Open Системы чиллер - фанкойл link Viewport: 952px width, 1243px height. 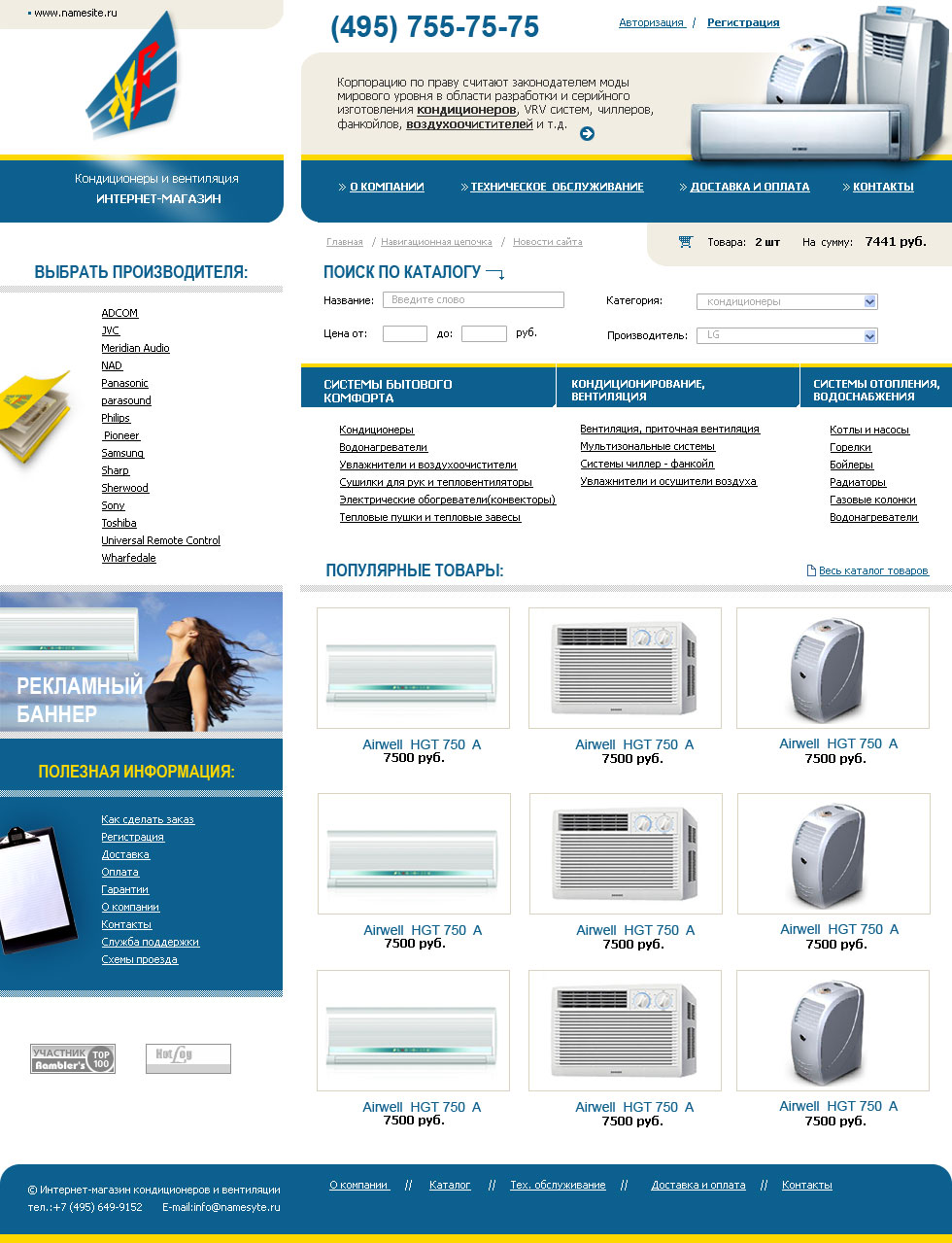pyautogui.click(x=647, y=464)
